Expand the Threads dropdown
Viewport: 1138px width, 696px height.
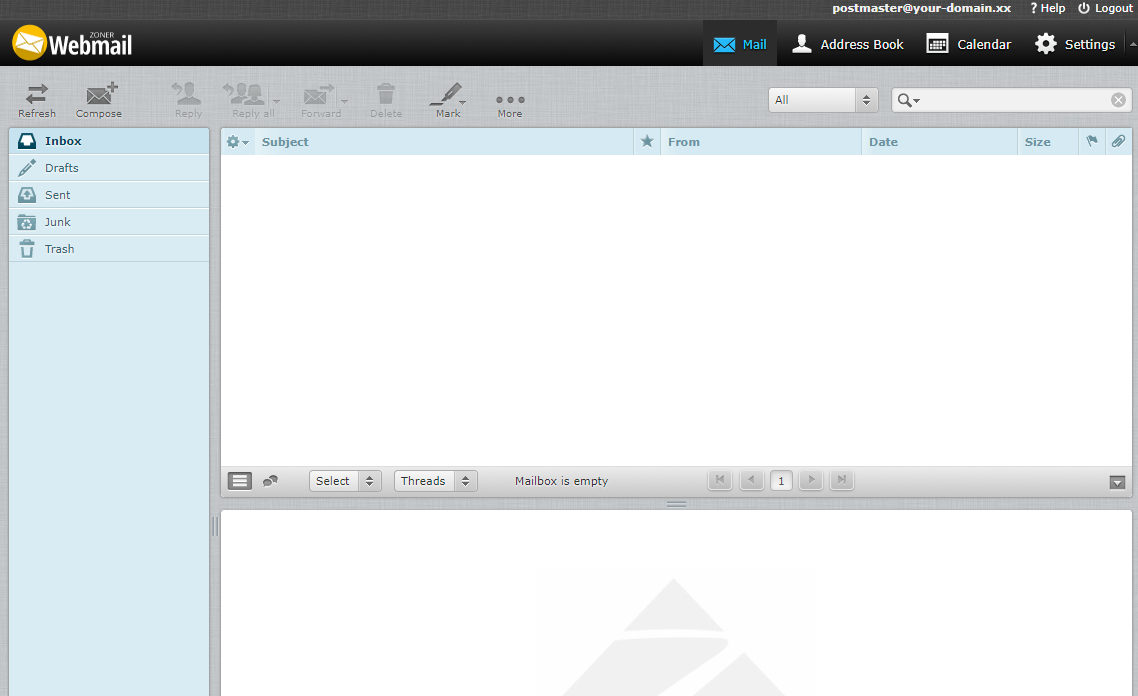tap(435, 481)
